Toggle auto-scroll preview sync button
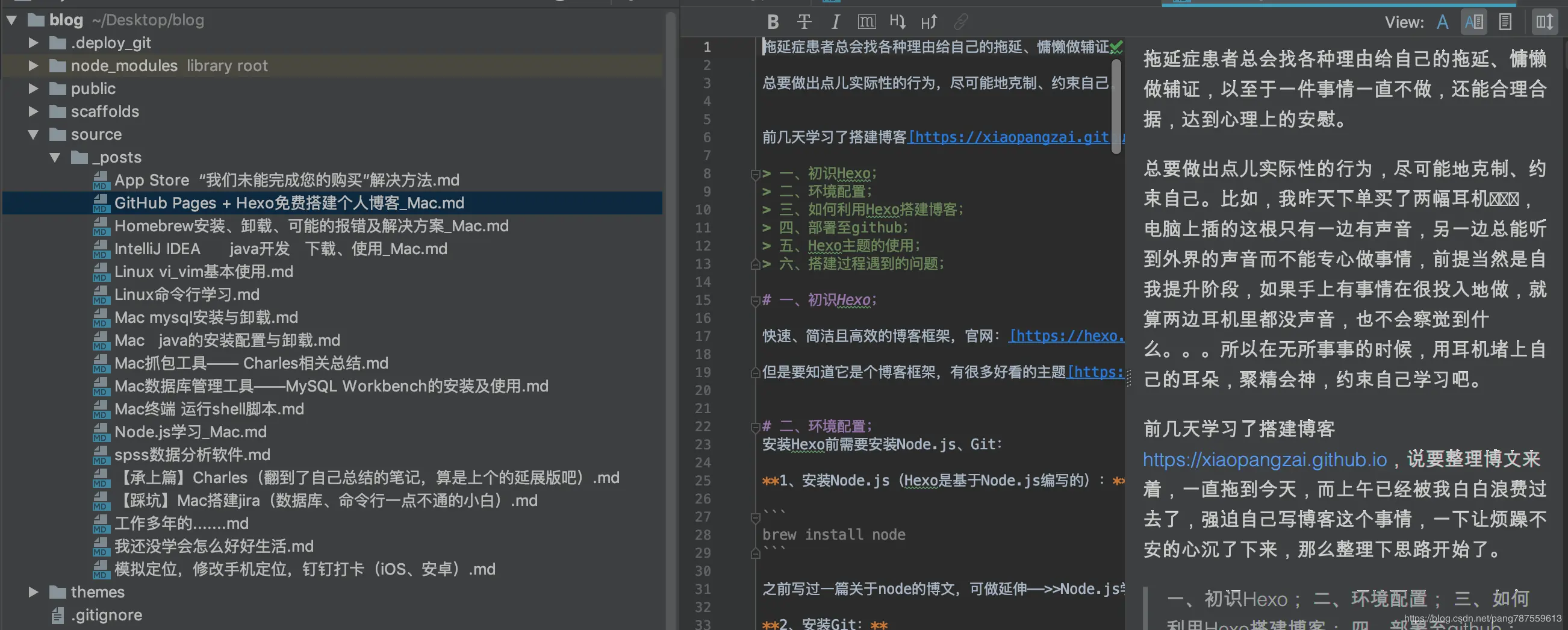This screenshot has height=630, width=1568. pyautogui.click(x=1545, y=22)
